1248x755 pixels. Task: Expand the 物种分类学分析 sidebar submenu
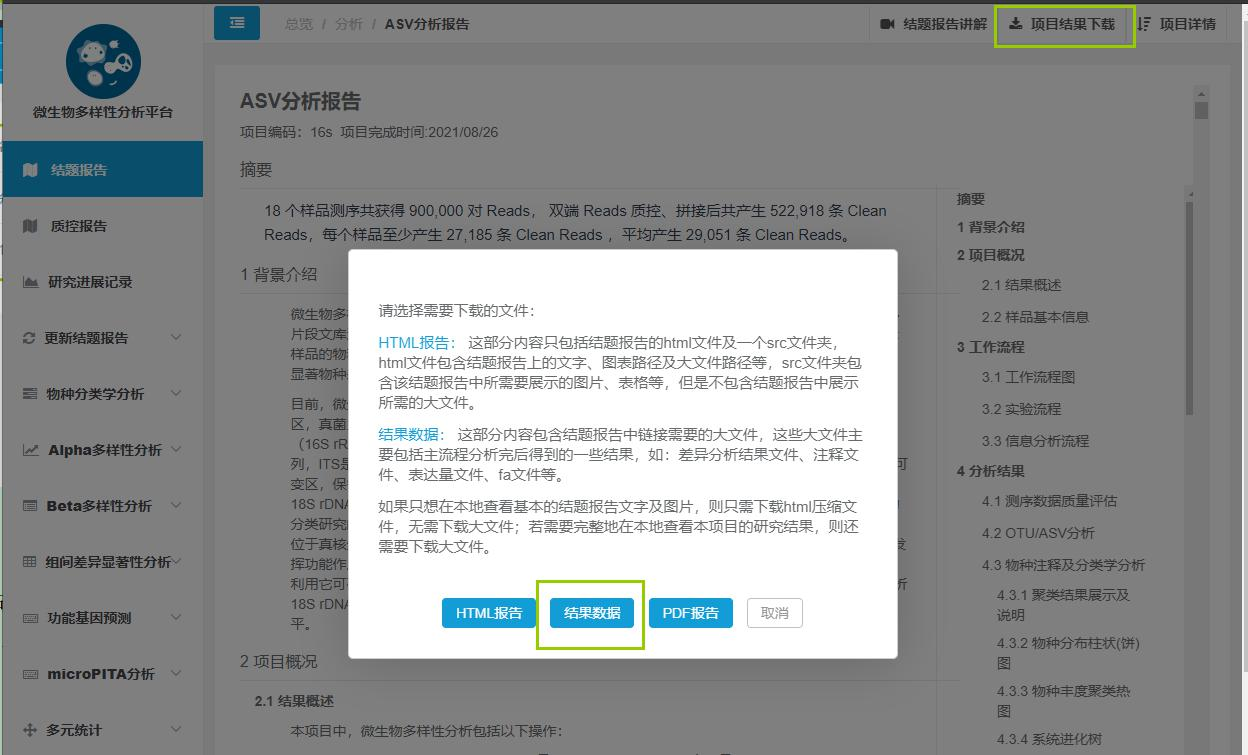tap(176, 394)
